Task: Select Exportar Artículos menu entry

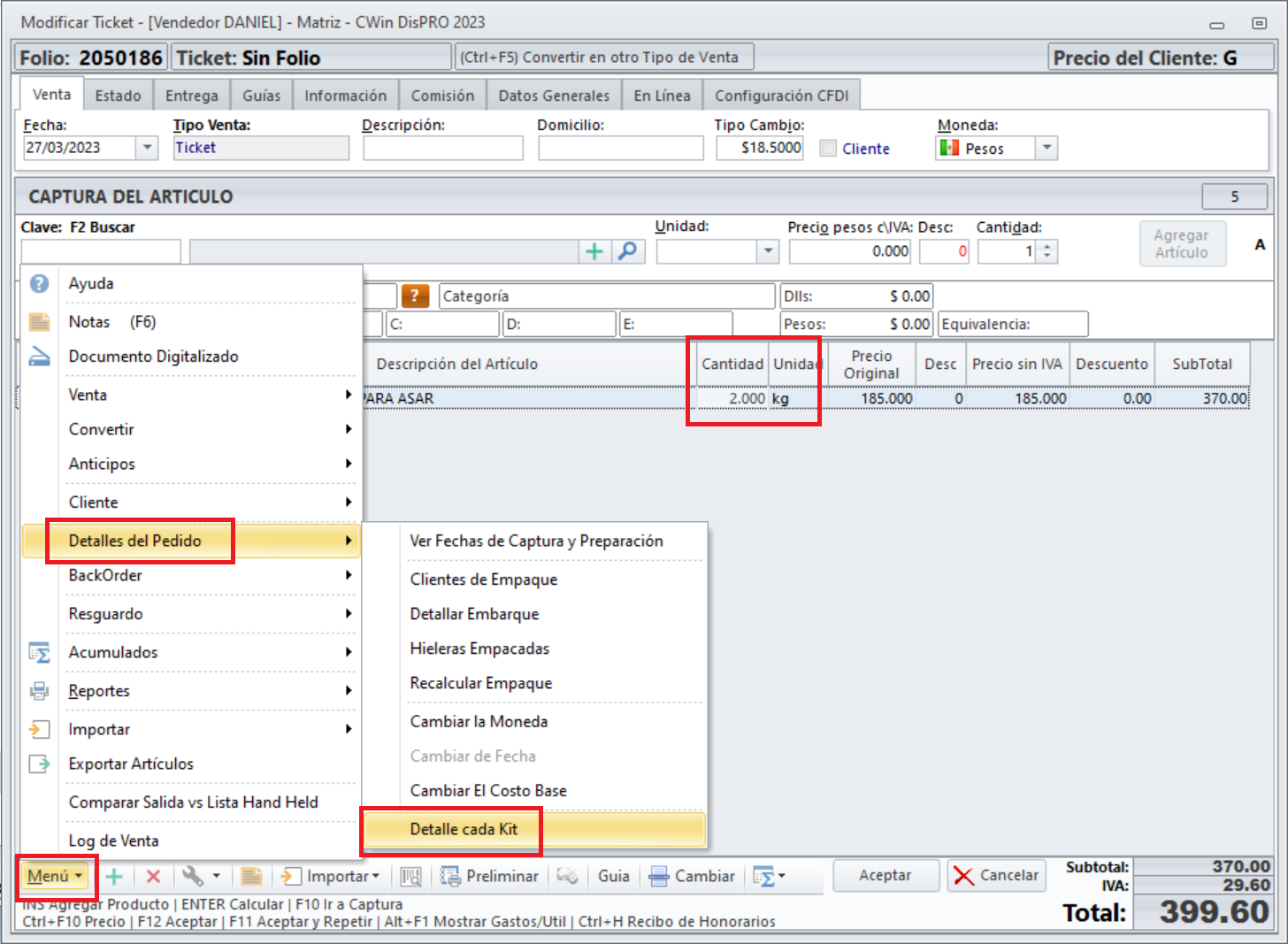Action: click(190, 764)
